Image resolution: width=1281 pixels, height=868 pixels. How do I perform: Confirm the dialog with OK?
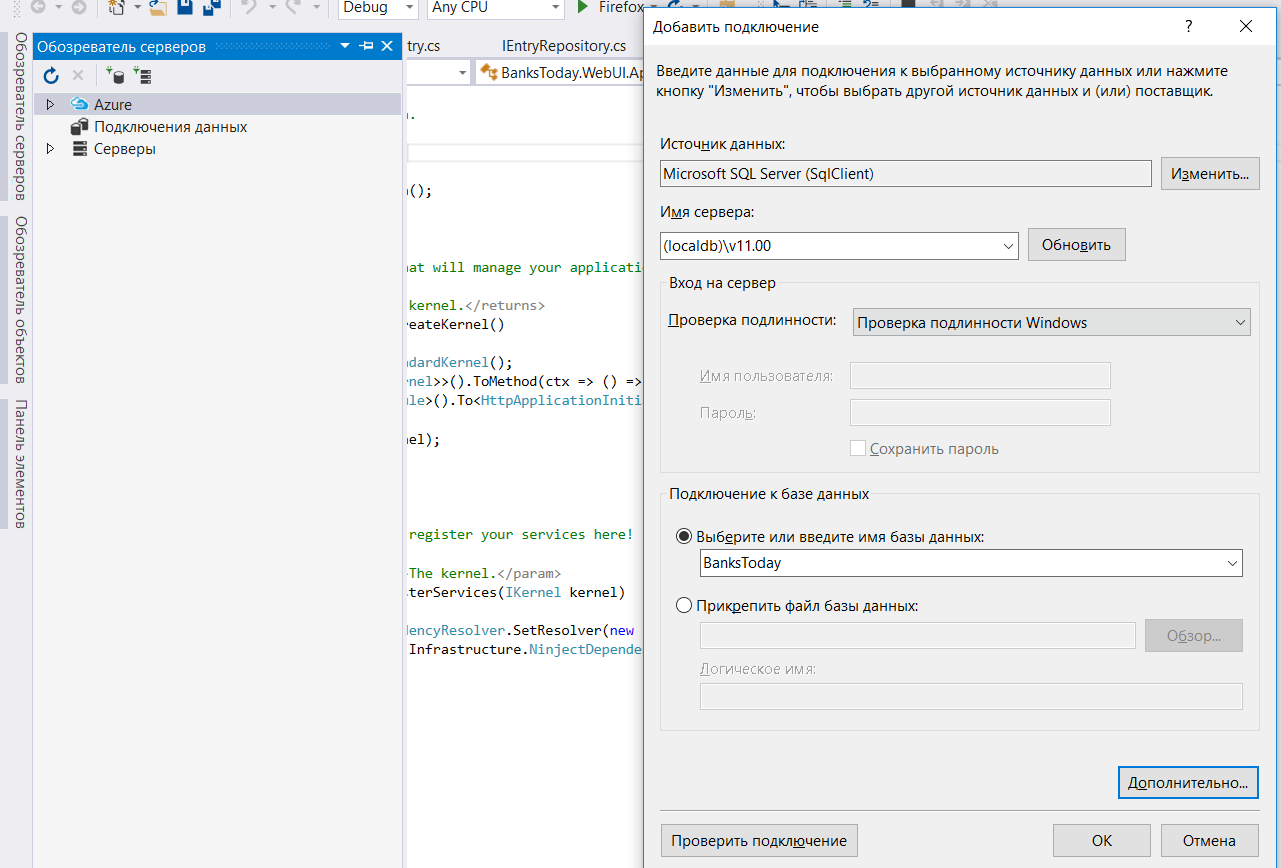[1102, 841]
